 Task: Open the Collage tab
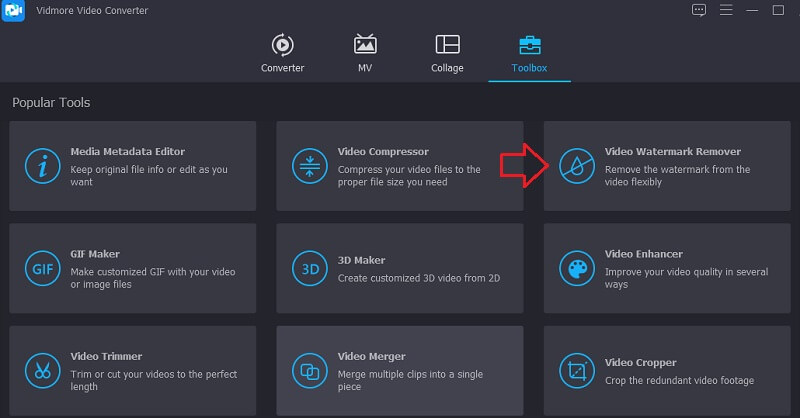[447, 53]
